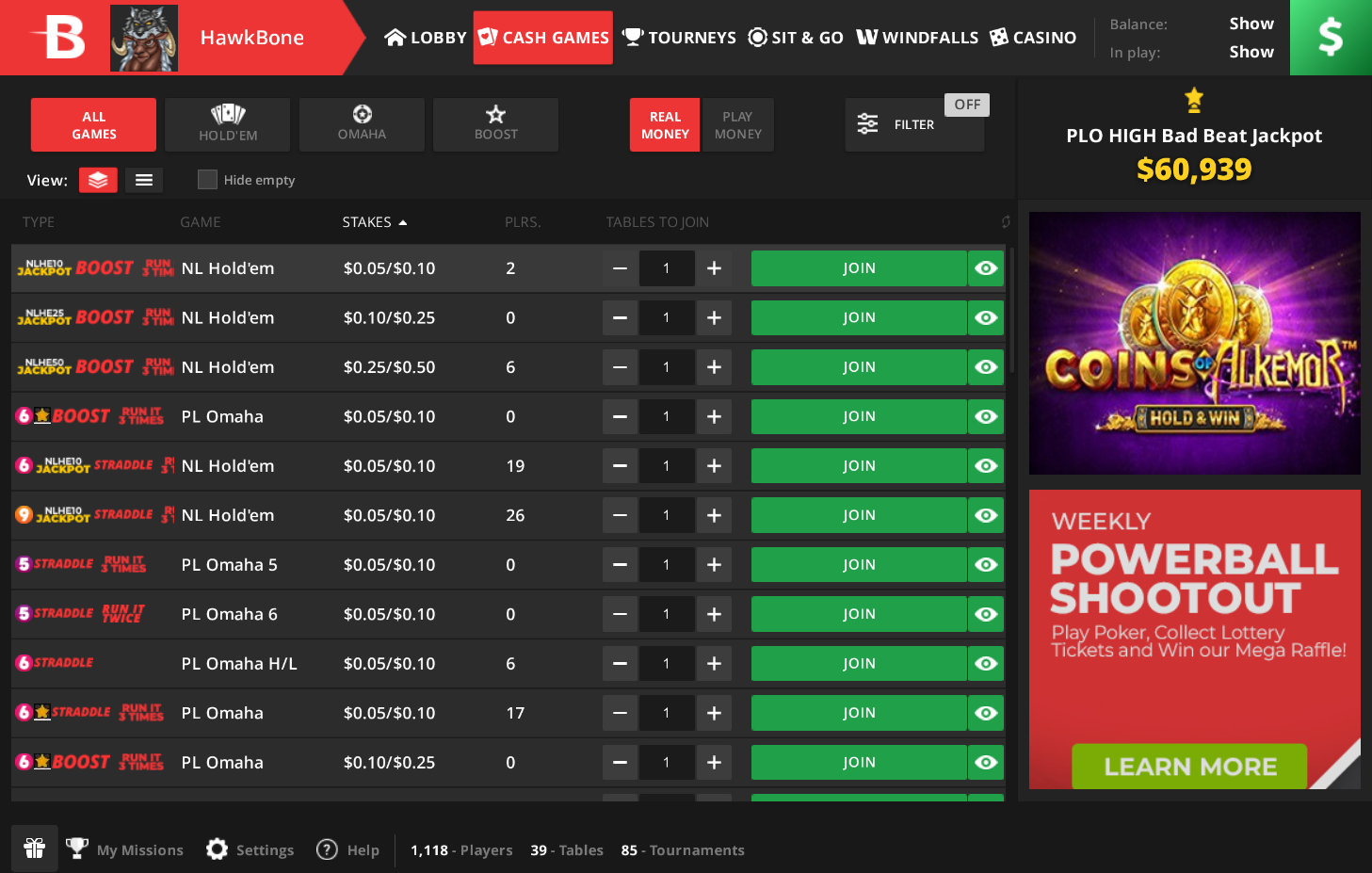Watch the $0.25/$0.50 NL Hold'em table via the eye icon
This screenshot has width=1372, height=873.
pyautogui.click(x=986, y=367)
